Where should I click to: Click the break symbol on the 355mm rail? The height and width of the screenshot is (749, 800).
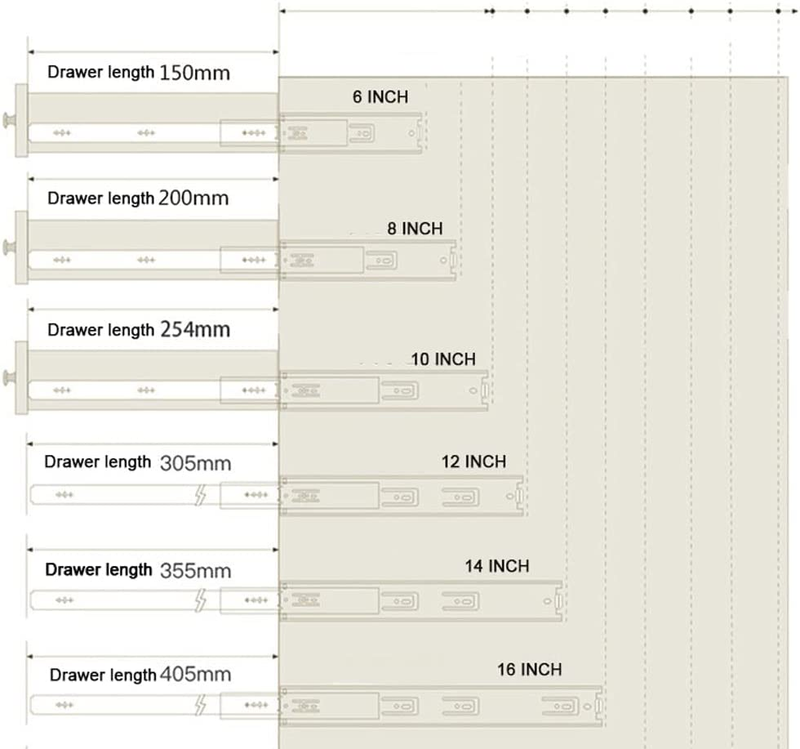tap(201, 600)
